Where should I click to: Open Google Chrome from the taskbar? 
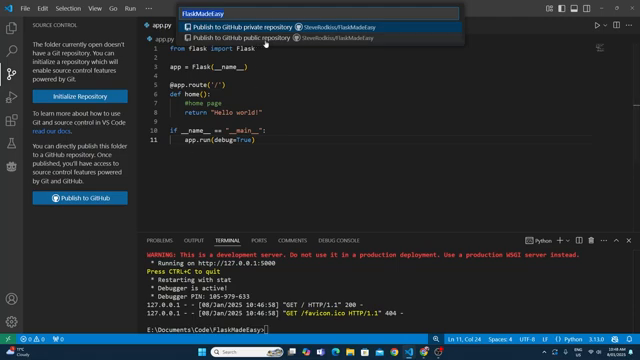[x=394, y=352]
